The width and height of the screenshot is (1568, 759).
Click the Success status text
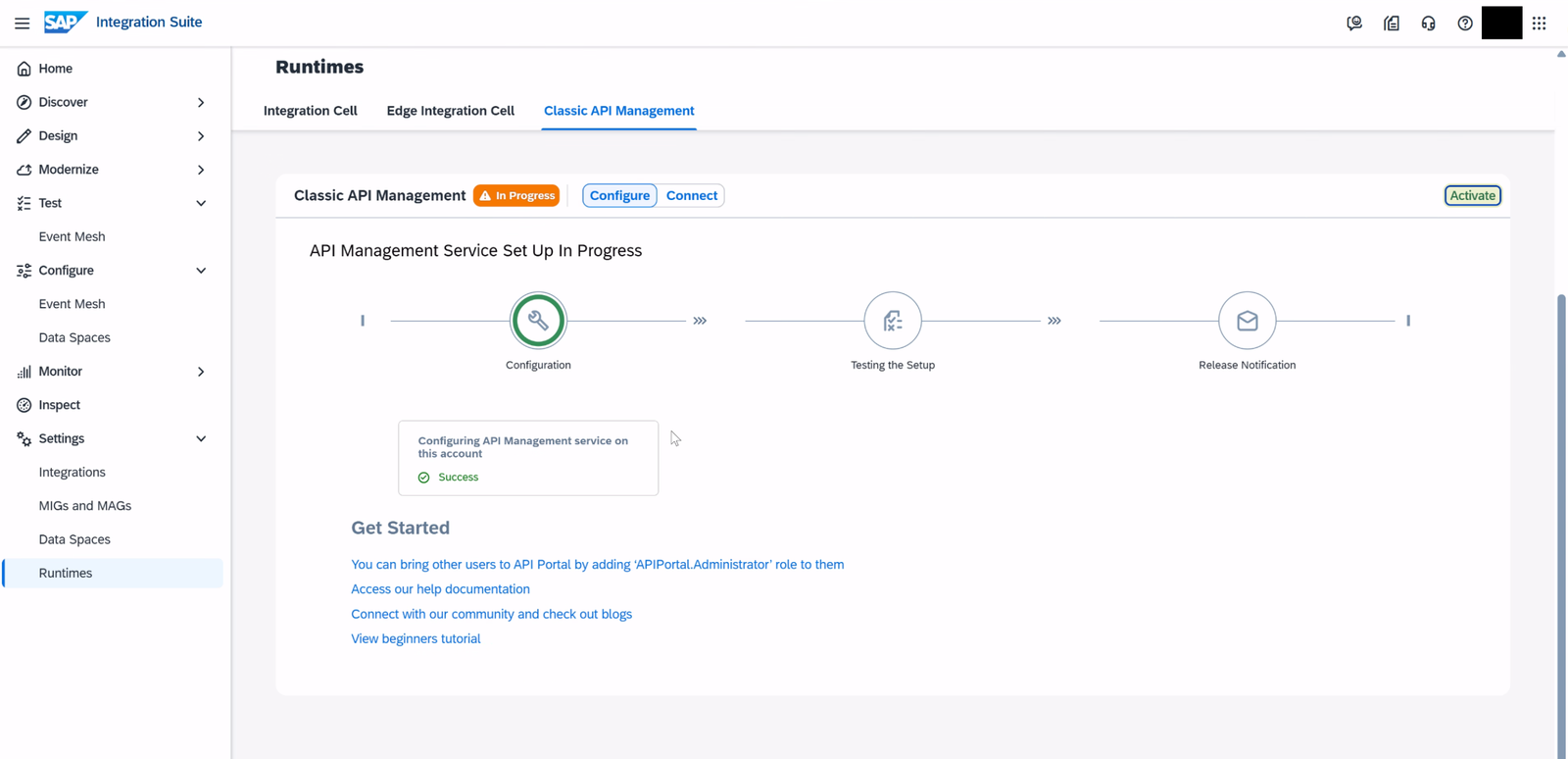click(x=459, y=478)
